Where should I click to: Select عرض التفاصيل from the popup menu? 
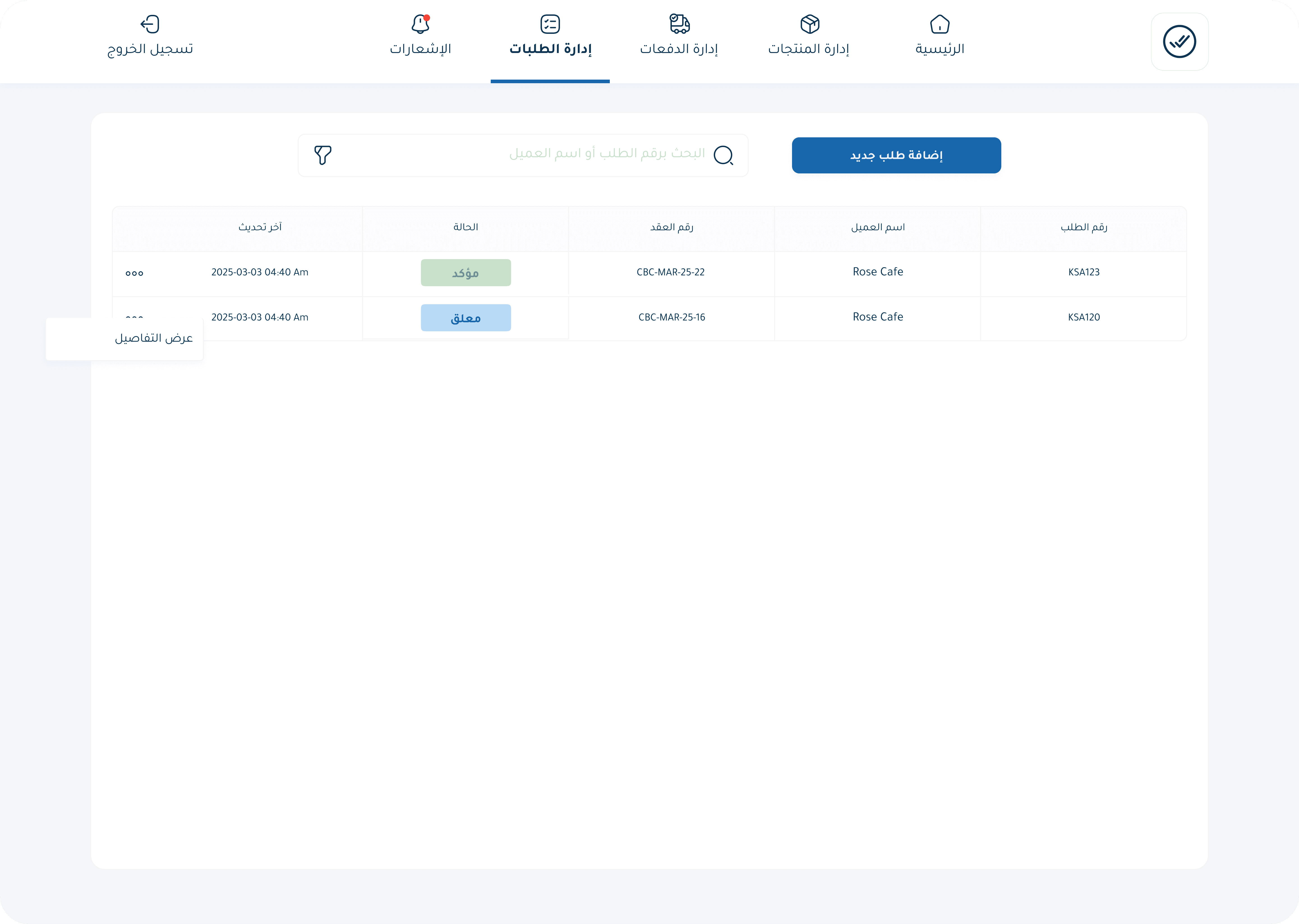[x=154, y=339]
